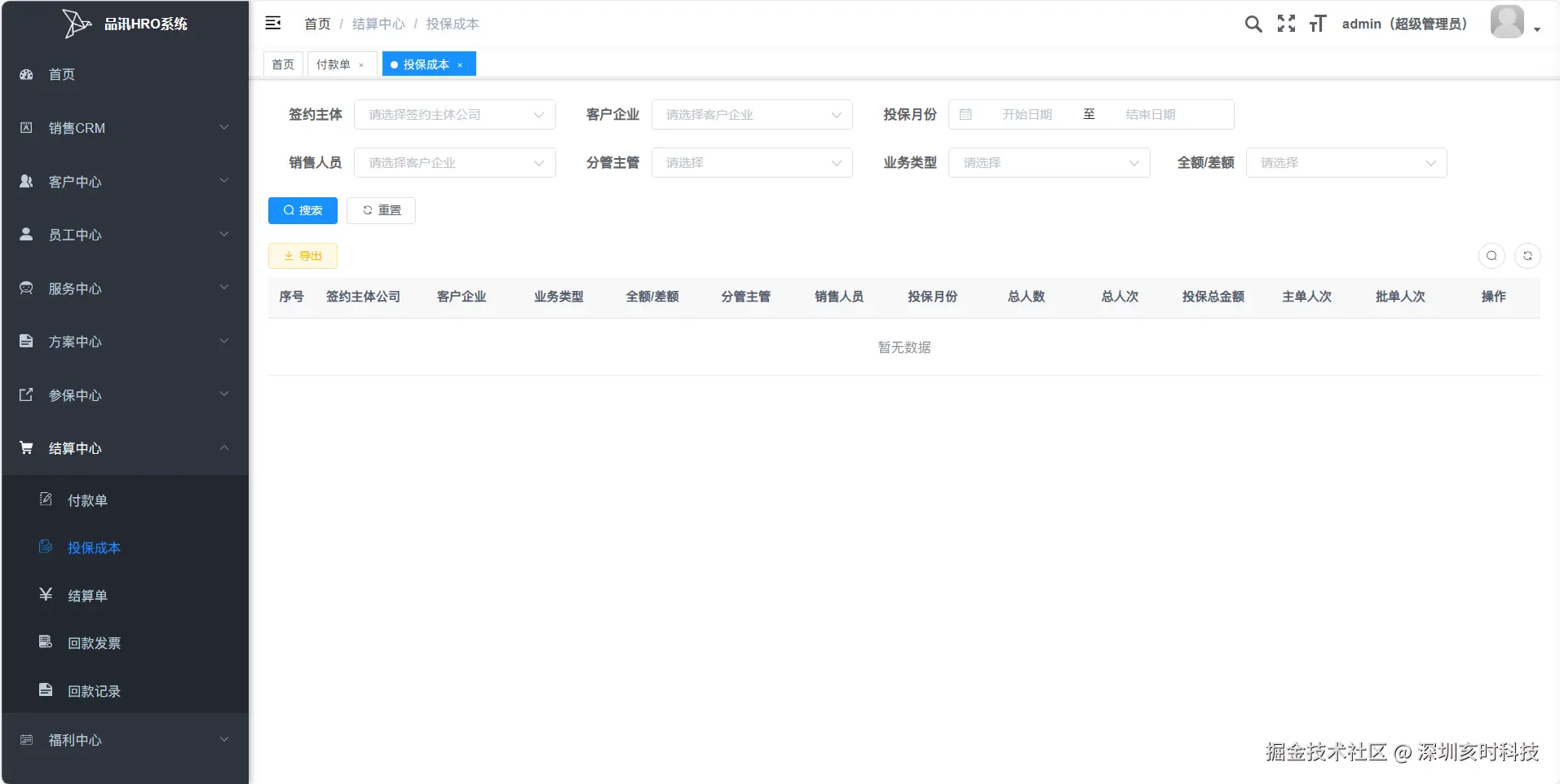Click the 结束日期 end date field

coord(1151,115)
